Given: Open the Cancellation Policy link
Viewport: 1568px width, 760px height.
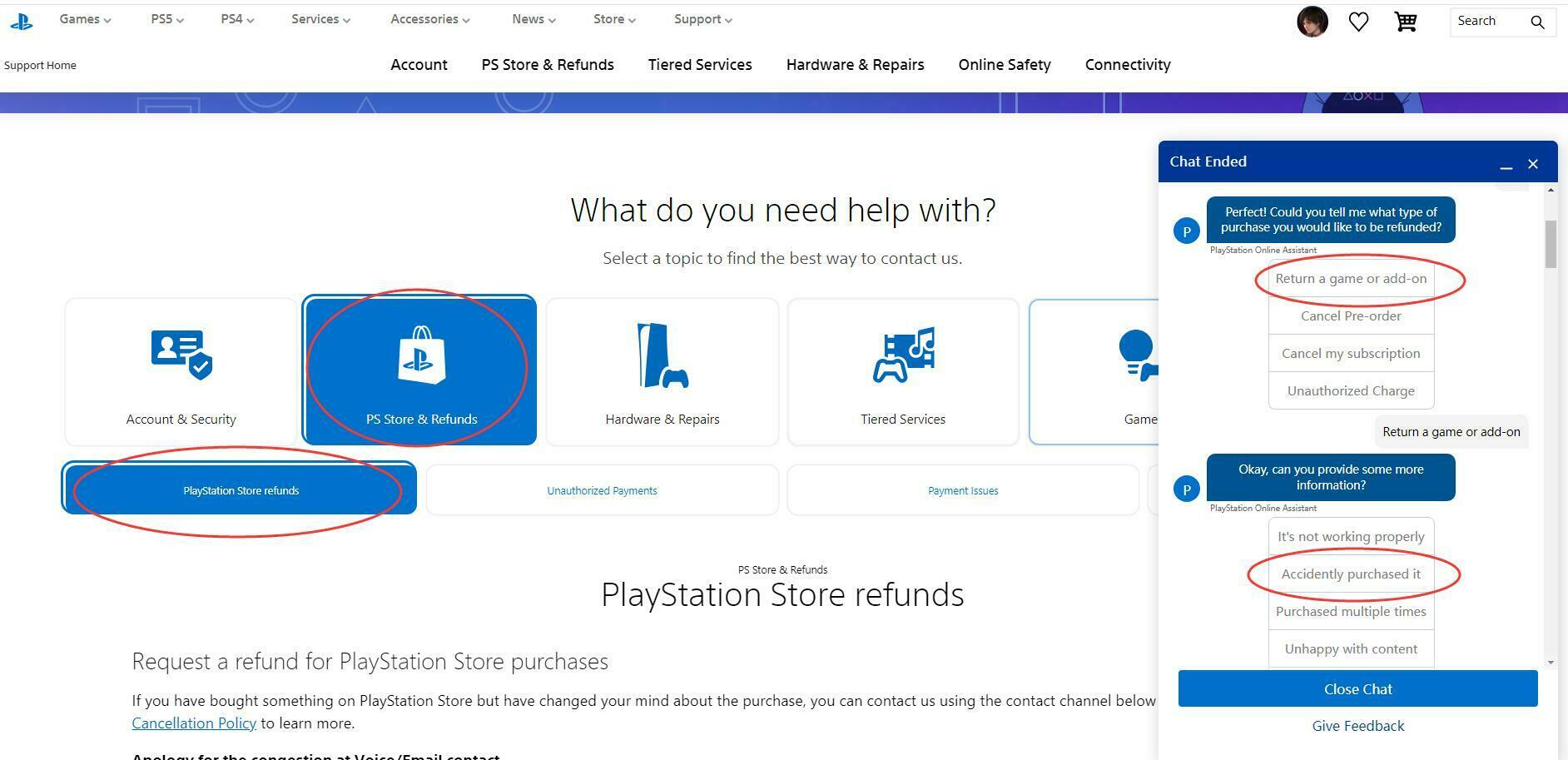Looking at the screenshot, I should pyautogui.click(x=194, y=723).
